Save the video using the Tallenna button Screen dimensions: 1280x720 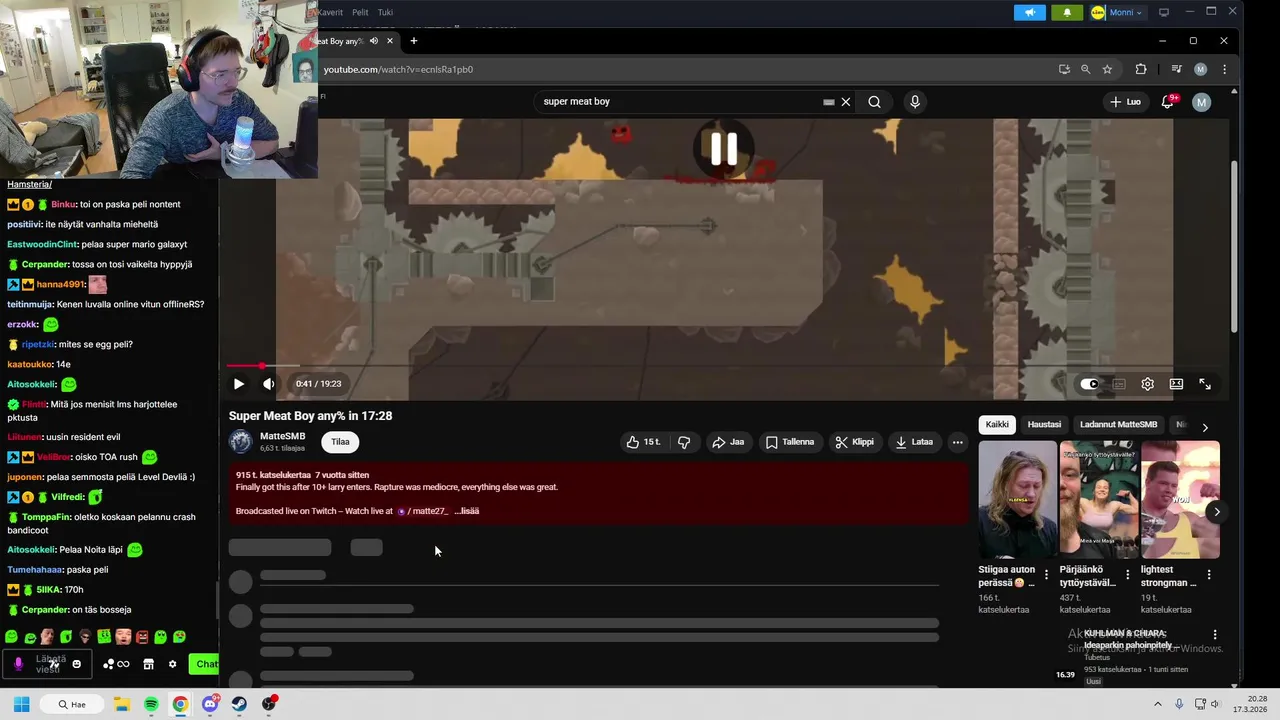point(789,442)
